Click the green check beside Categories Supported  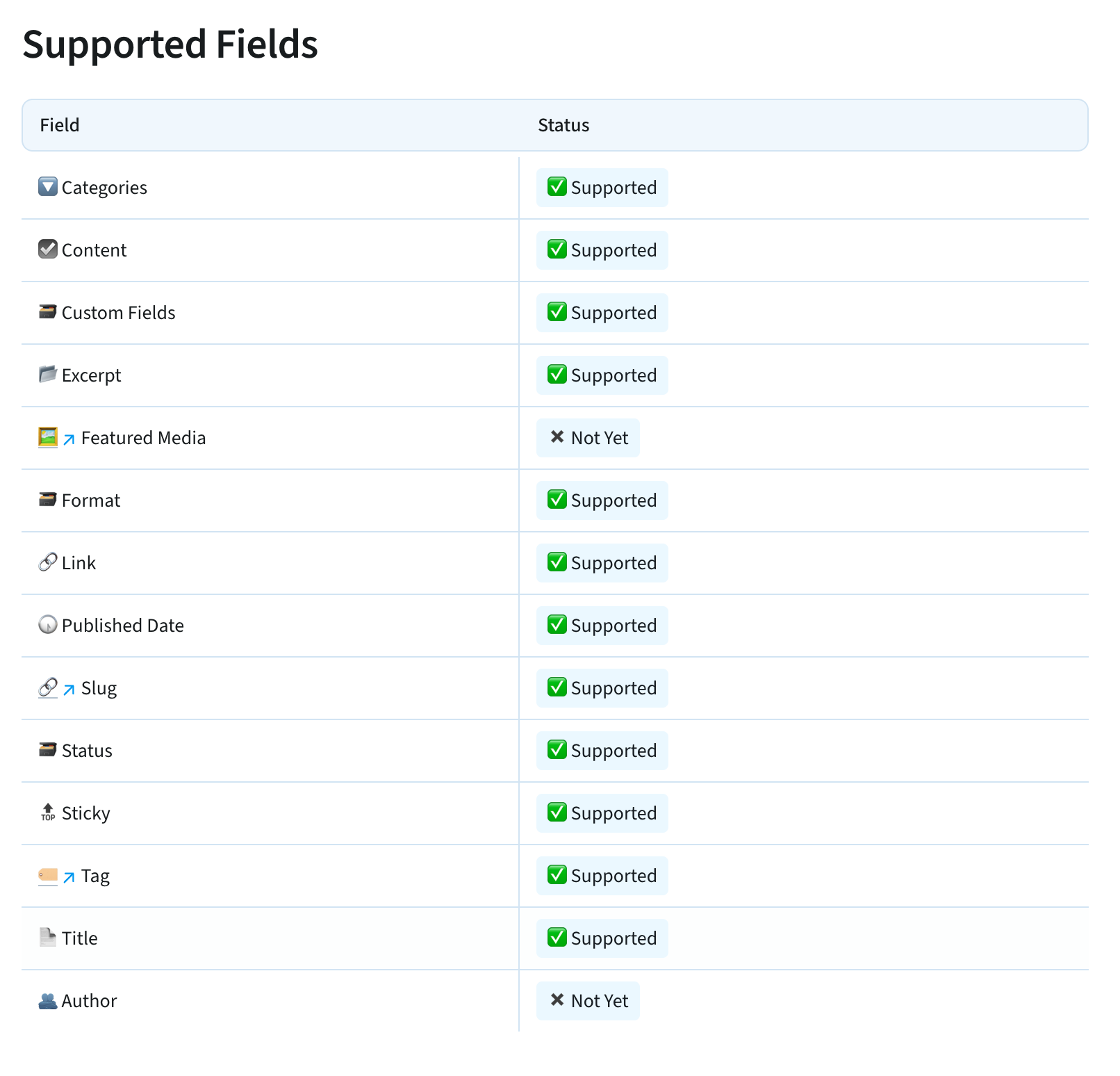(x=557, y=186)
